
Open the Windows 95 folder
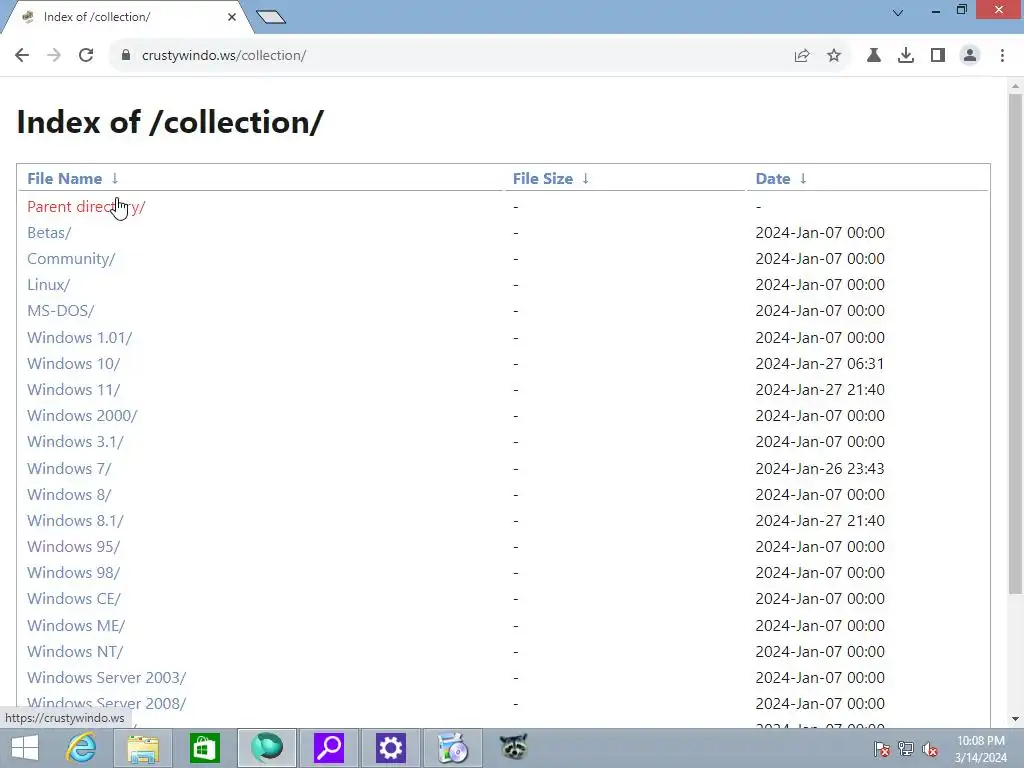[74, 547]
